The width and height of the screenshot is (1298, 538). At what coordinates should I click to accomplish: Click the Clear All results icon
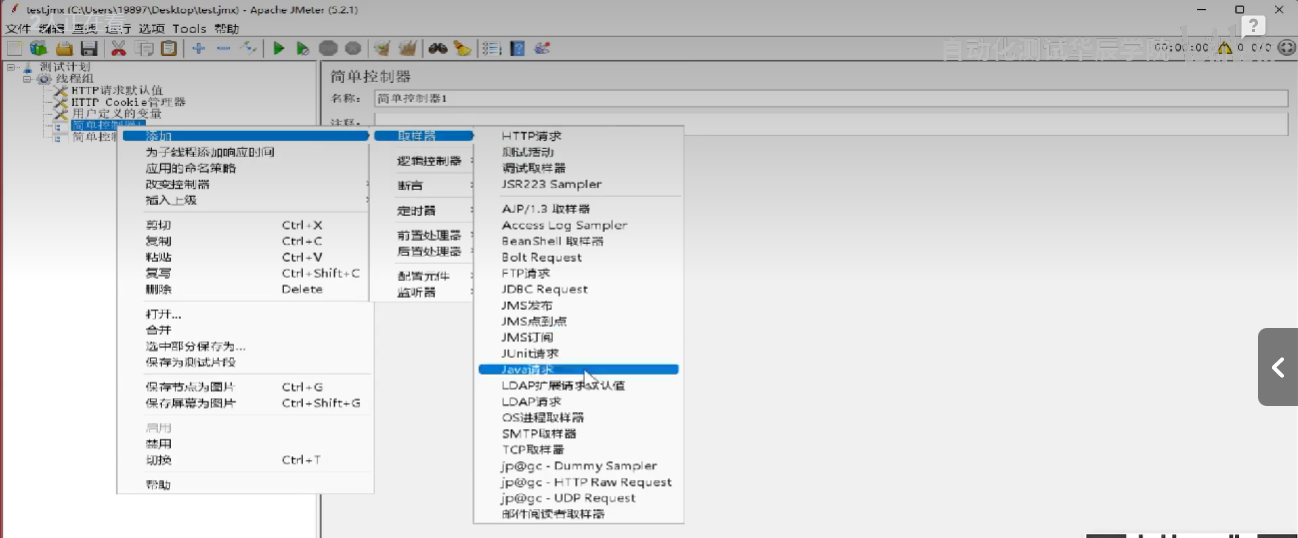tap(407, 48)
